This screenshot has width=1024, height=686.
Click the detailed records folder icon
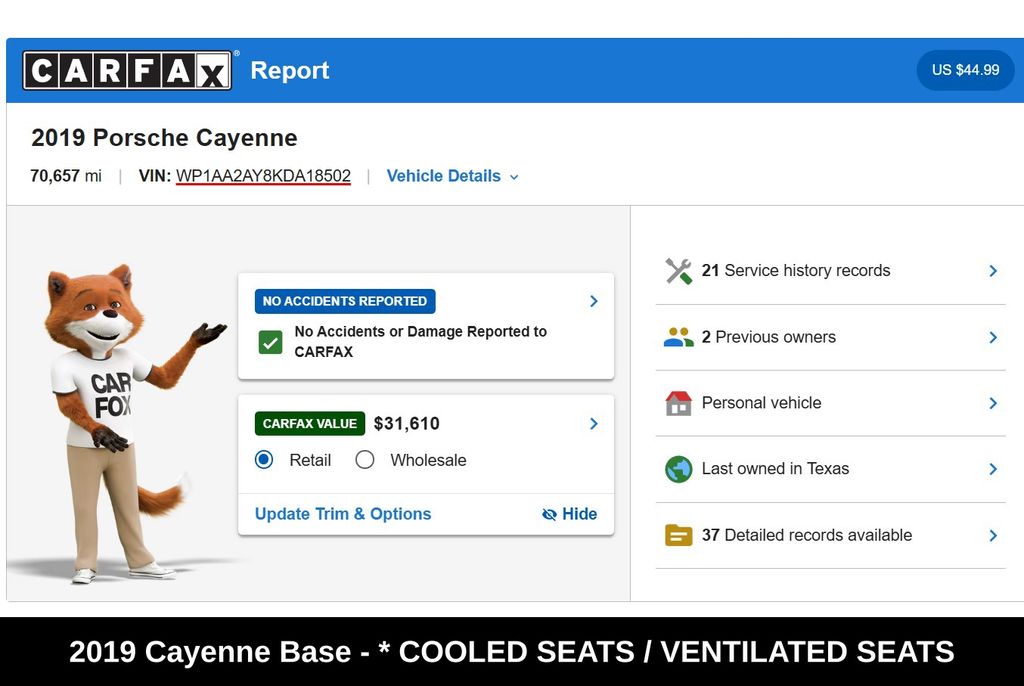[678, 535]
